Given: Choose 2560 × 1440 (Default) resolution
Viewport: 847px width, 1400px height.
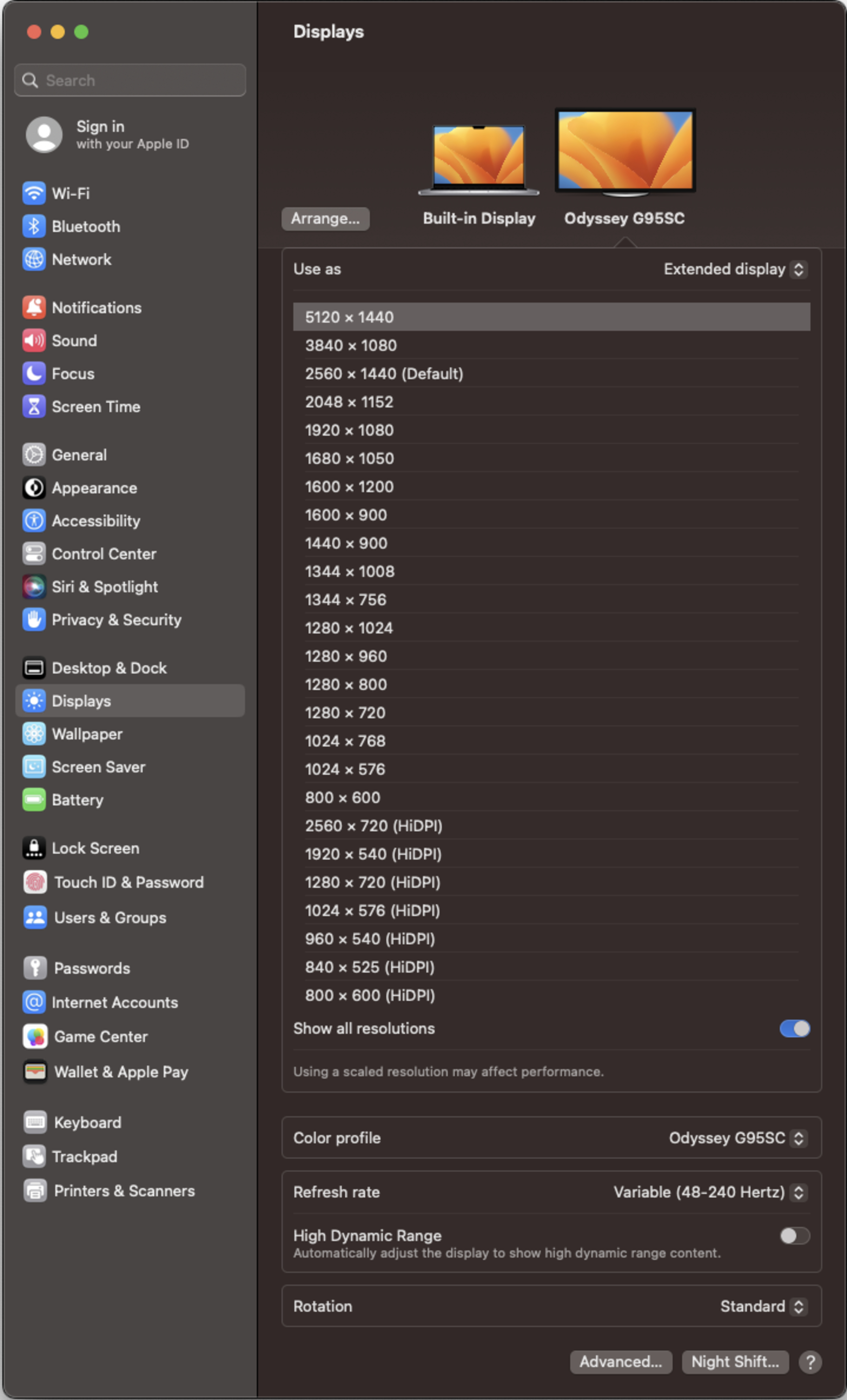Looking at the screenshot, I should point(384,374).
